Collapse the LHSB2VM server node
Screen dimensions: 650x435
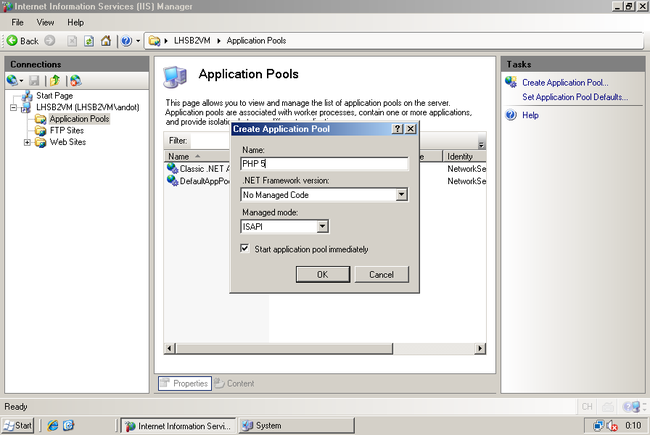pos(13,107)
